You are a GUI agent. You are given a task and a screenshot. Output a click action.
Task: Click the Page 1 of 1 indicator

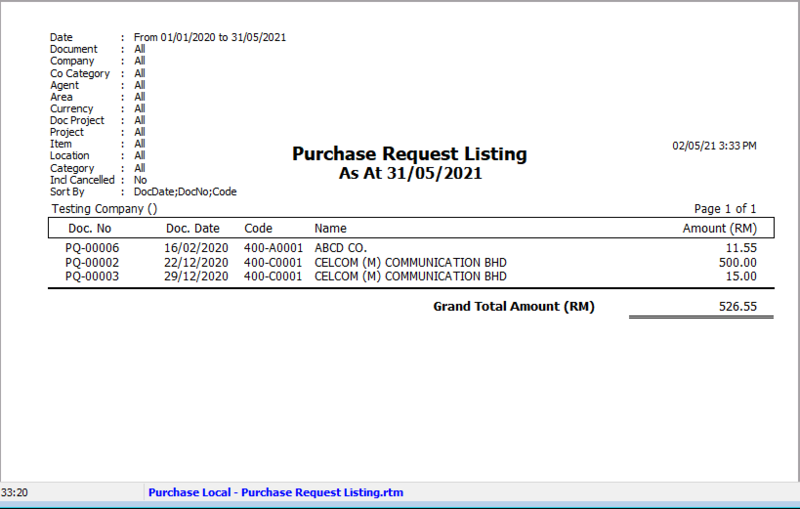725,209
